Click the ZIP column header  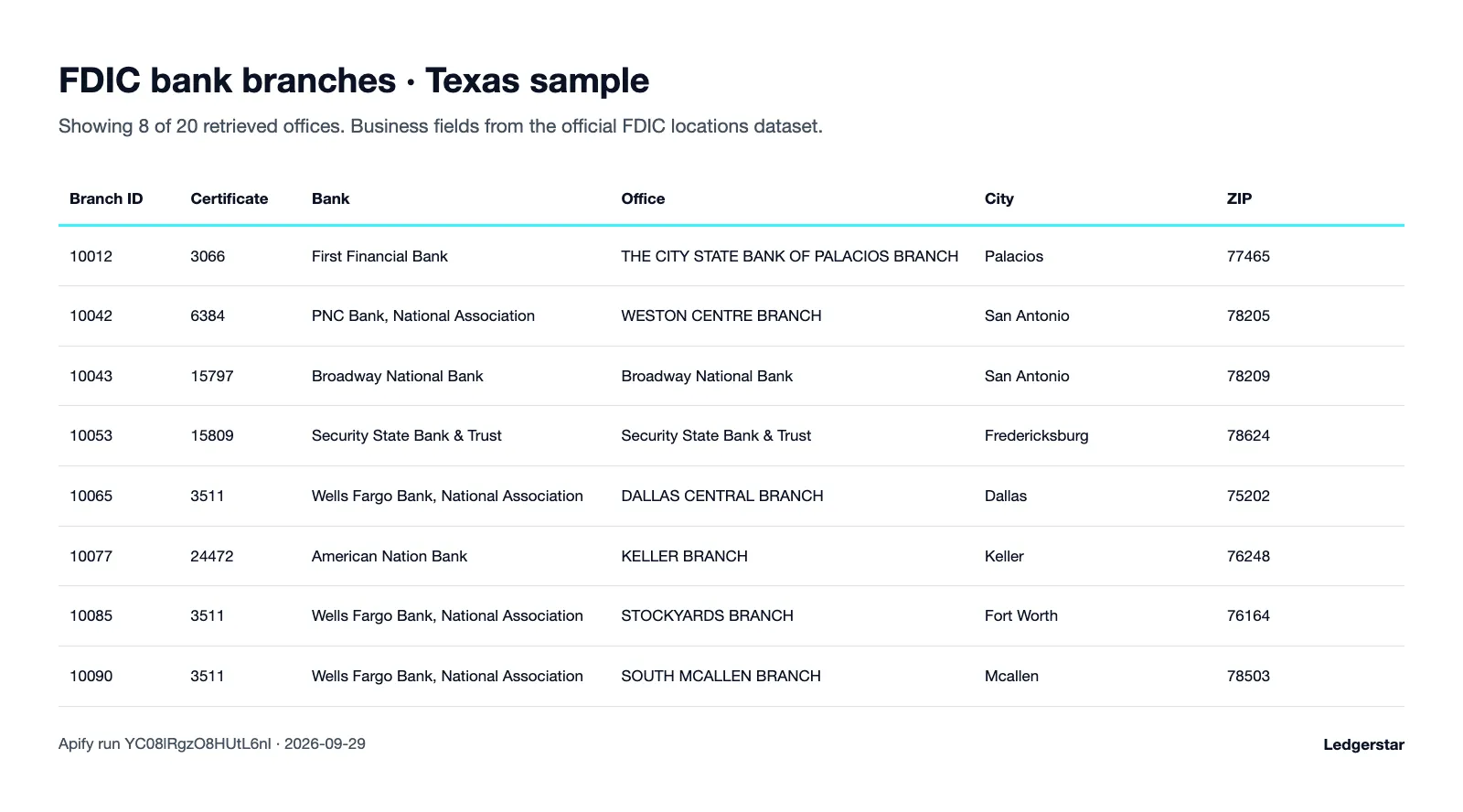coord(1239,198)
